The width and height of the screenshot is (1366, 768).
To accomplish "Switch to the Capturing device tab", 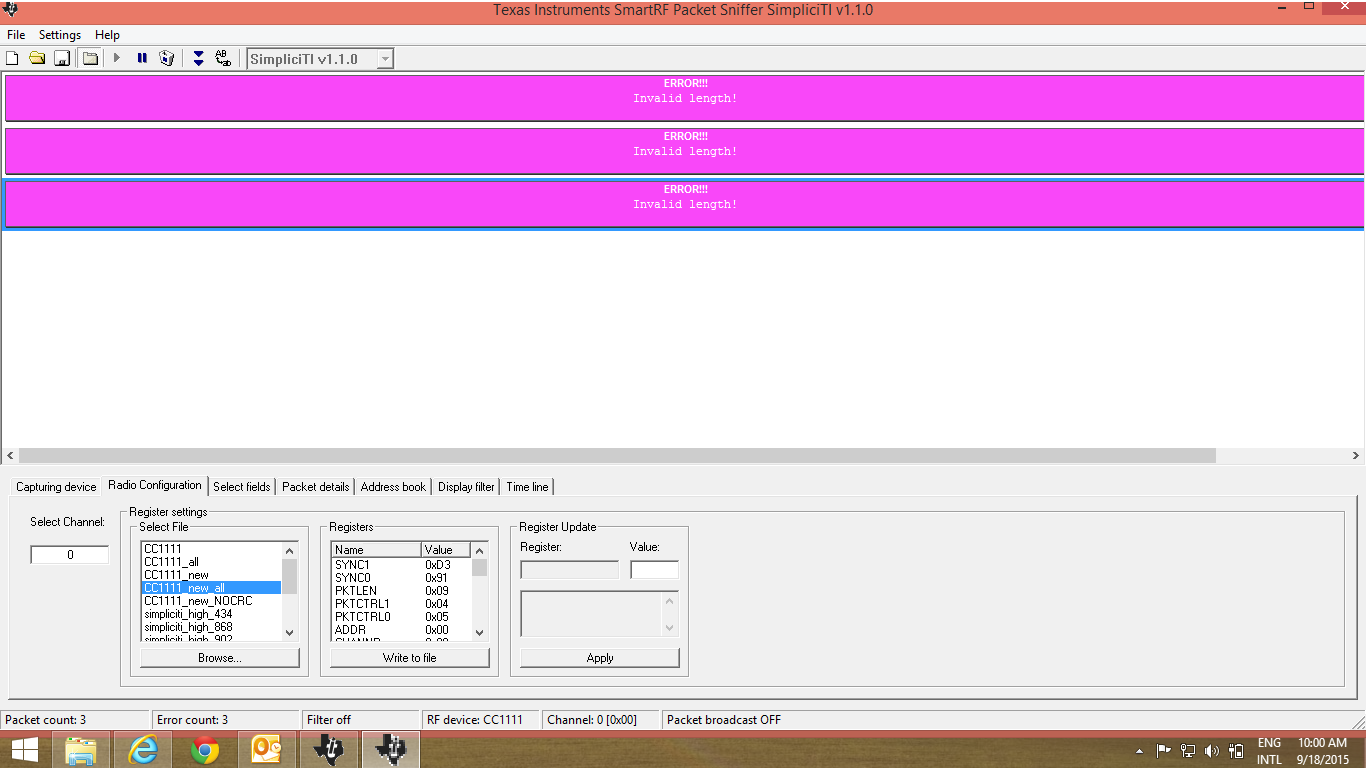I will click(x=56, y=487).
